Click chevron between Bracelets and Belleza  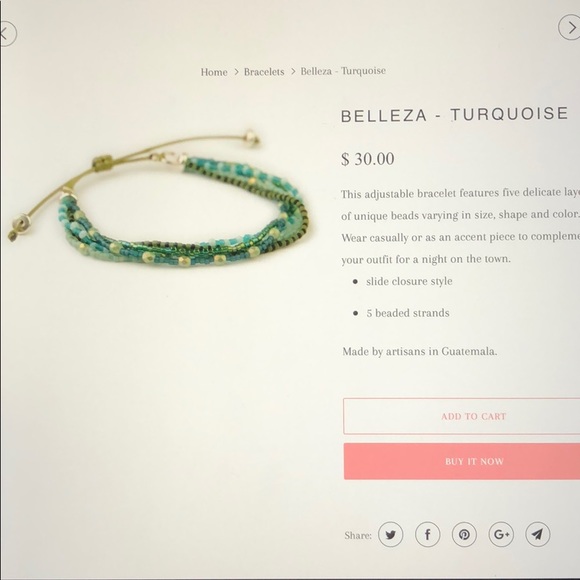(x=293, y=71)
